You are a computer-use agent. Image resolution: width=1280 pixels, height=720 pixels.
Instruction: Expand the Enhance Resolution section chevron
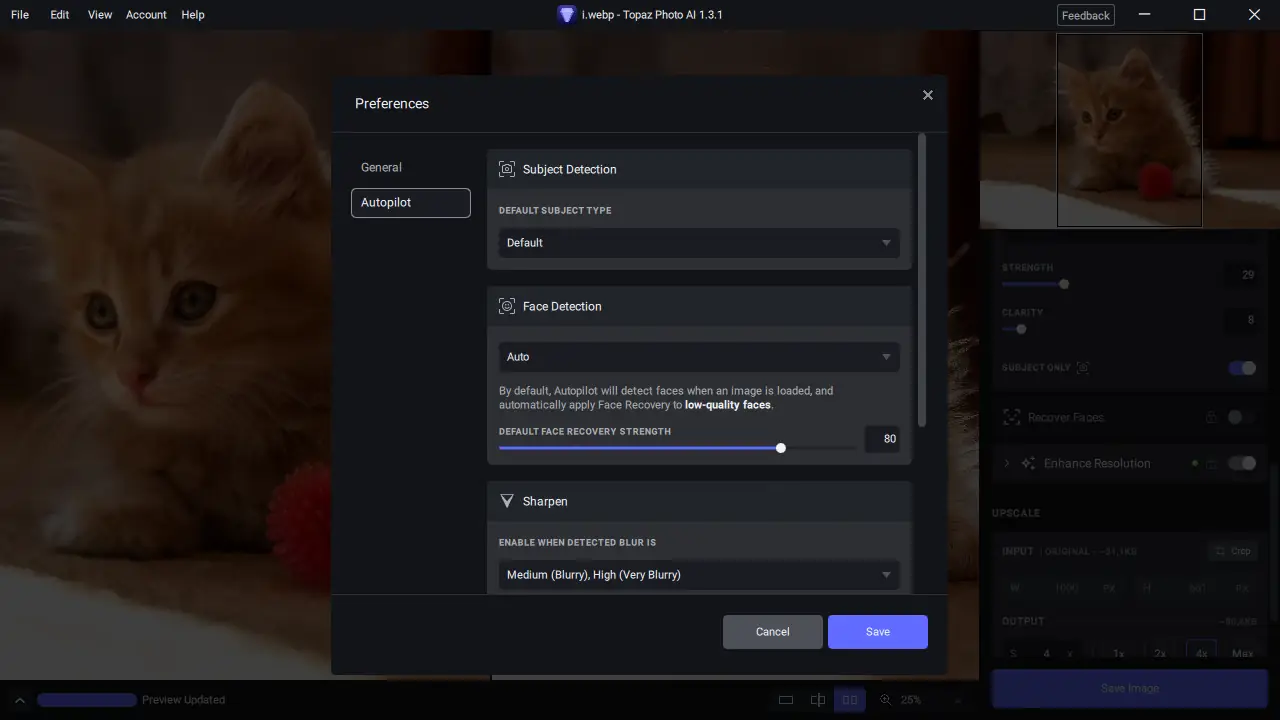click(x=1007, y=463)
